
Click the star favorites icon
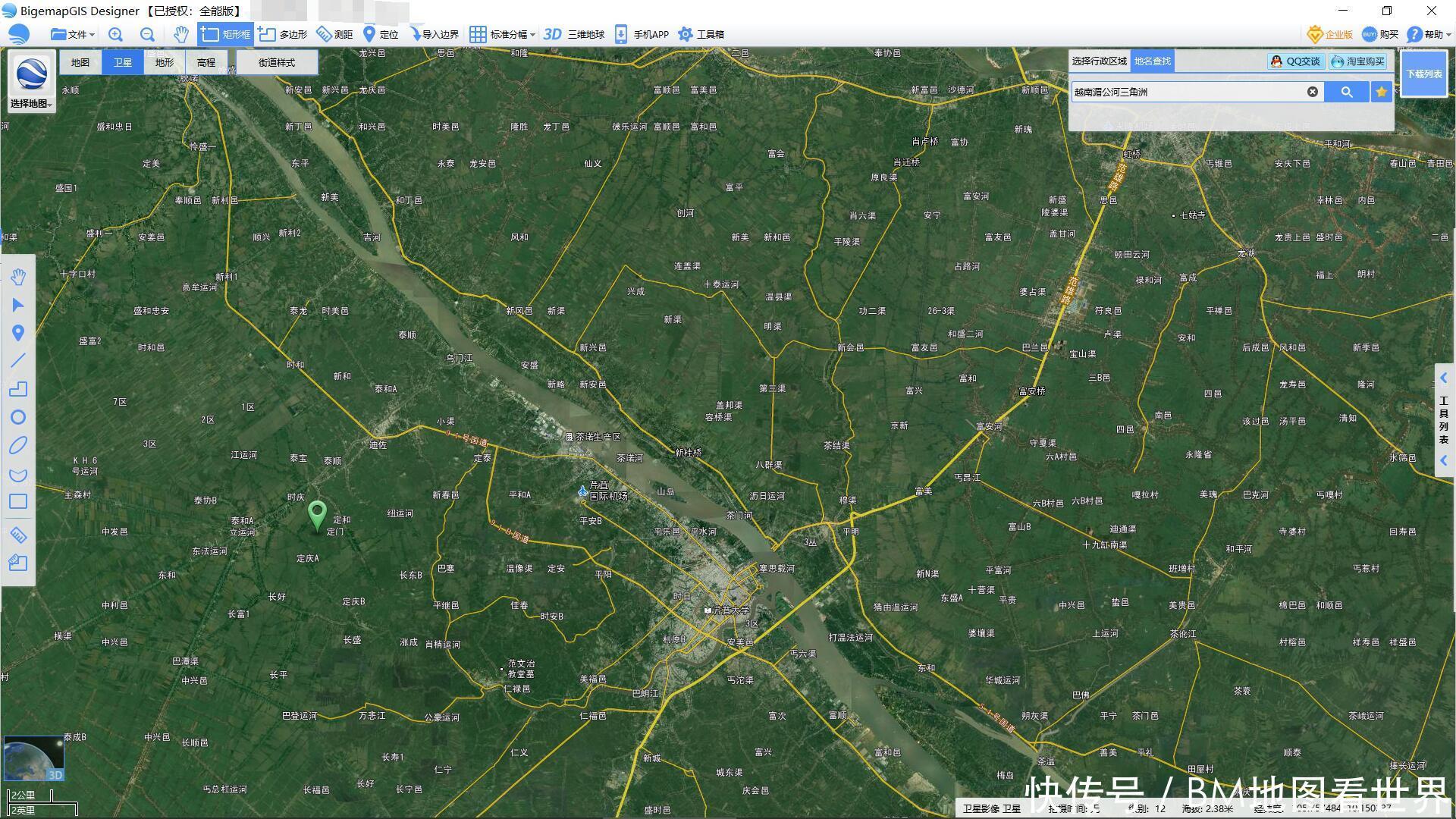pyautogui.click(x=1382, y=92)
